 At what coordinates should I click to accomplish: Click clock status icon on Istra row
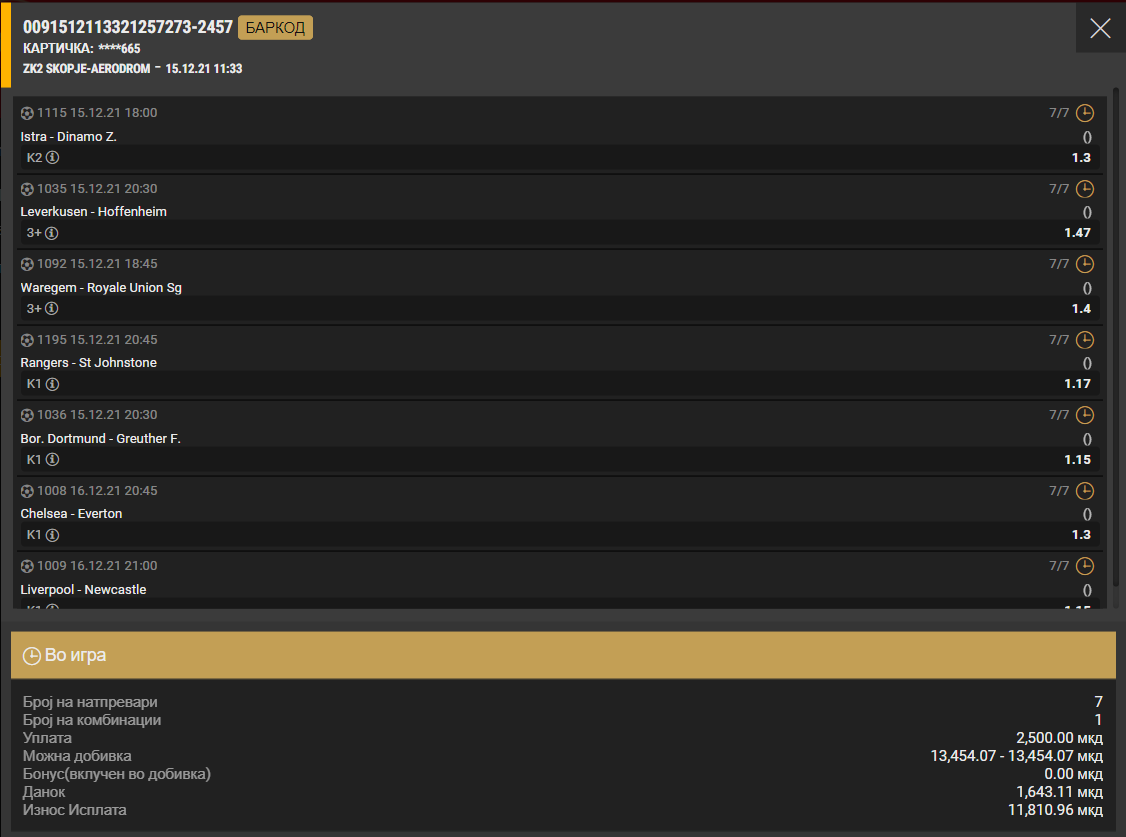[x=1085, y=113]
